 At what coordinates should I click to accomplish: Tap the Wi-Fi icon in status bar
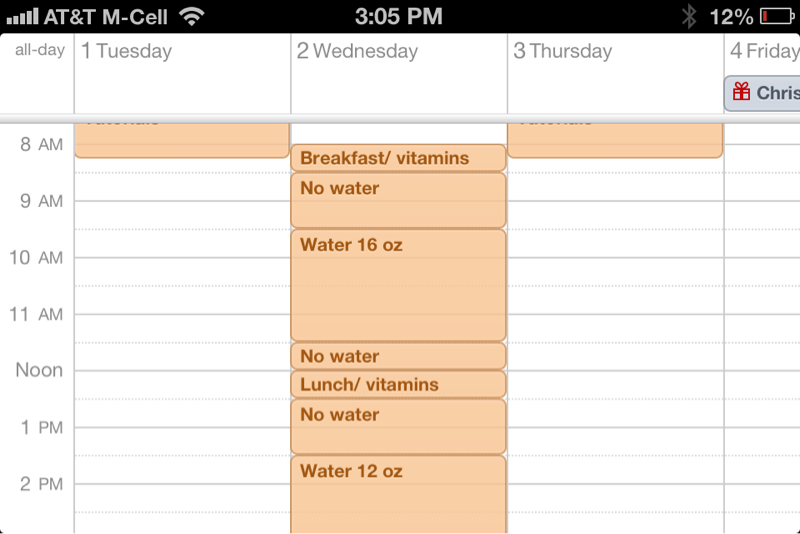[x=192, y=17]
